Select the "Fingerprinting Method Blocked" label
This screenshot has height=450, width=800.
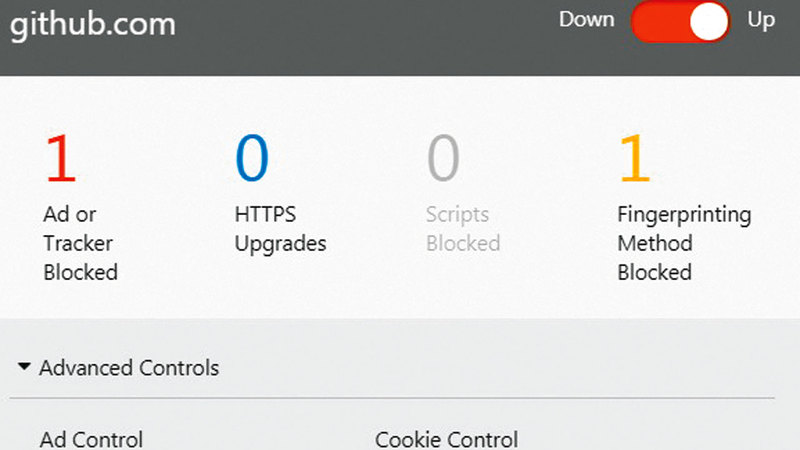(x=683, y=243)
